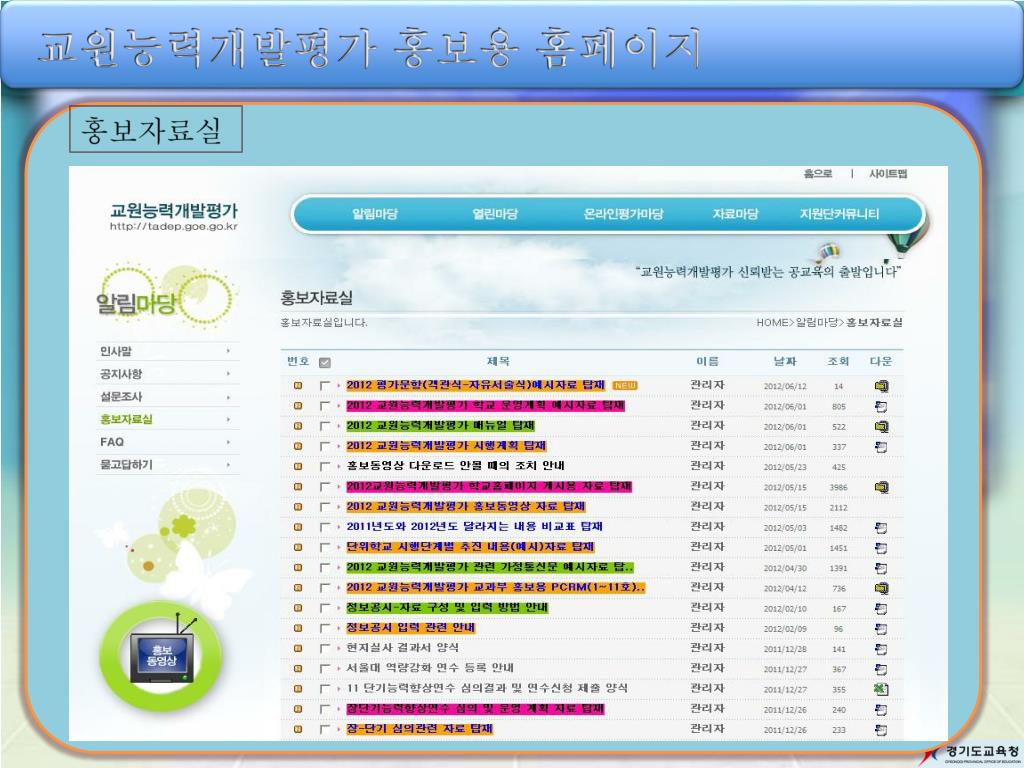Screen dimensions: 1024x768
Task: Open 정보공시-자료 구성 및 입력 방법 안내
Action: (x=447, y=607)
